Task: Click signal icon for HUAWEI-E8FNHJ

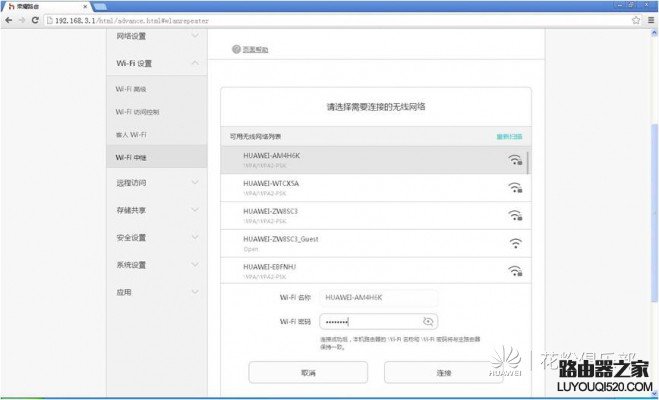Action: click(x=515, y=271)
